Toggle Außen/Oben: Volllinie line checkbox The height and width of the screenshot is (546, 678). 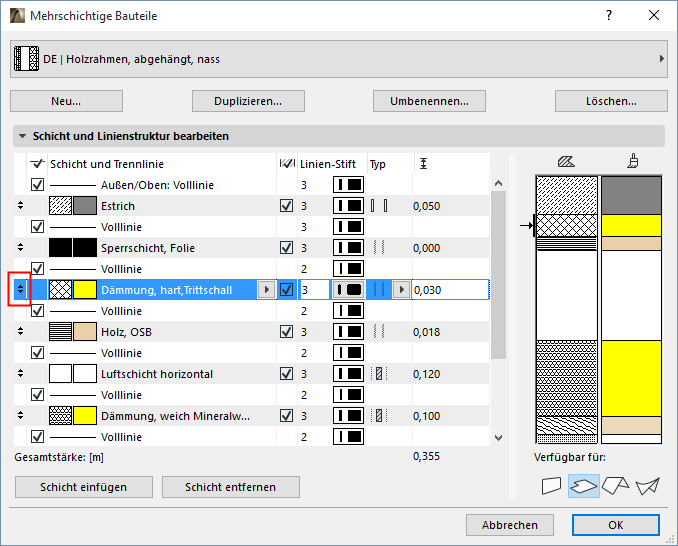point(38,185)
